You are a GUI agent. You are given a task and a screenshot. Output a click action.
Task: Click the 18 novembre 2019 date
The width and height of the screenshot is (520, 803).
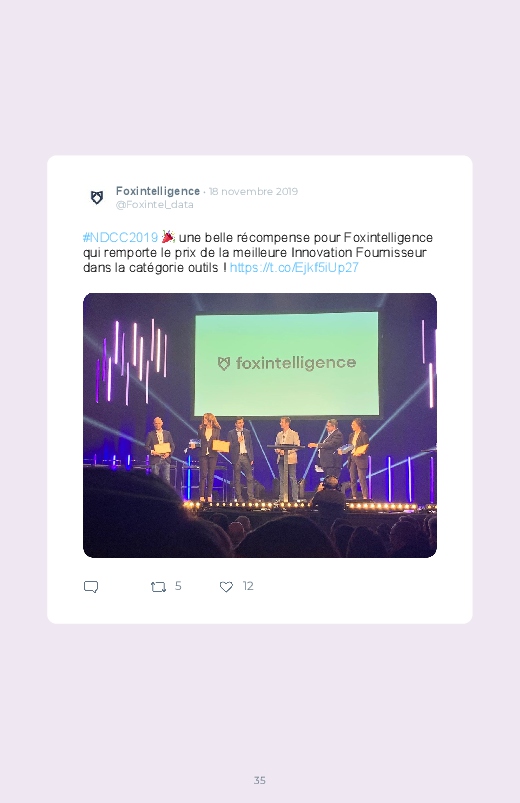(x=253, y=192)
